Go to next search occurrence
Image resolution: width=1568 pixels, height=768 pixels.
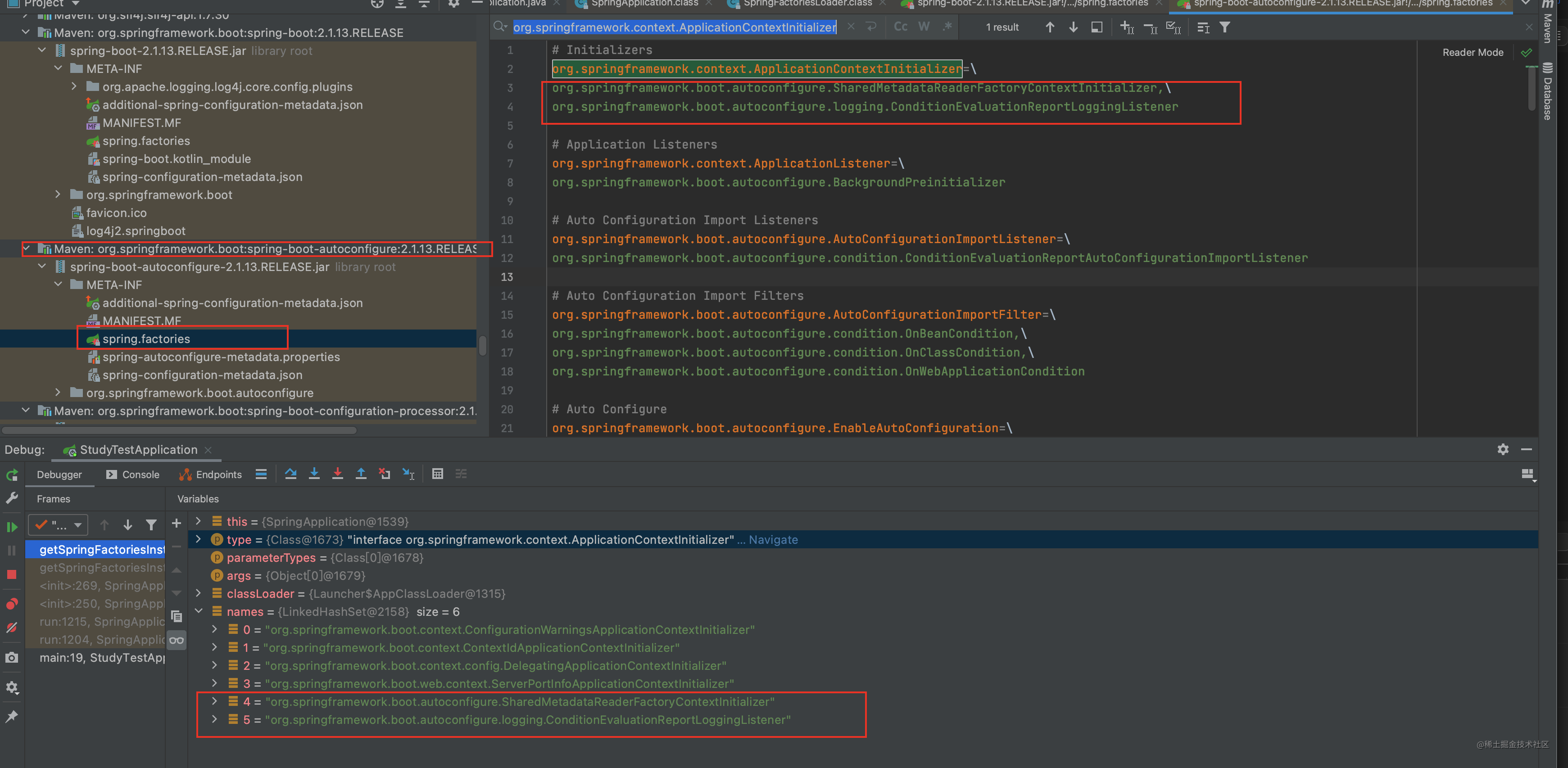(1073, 27)
